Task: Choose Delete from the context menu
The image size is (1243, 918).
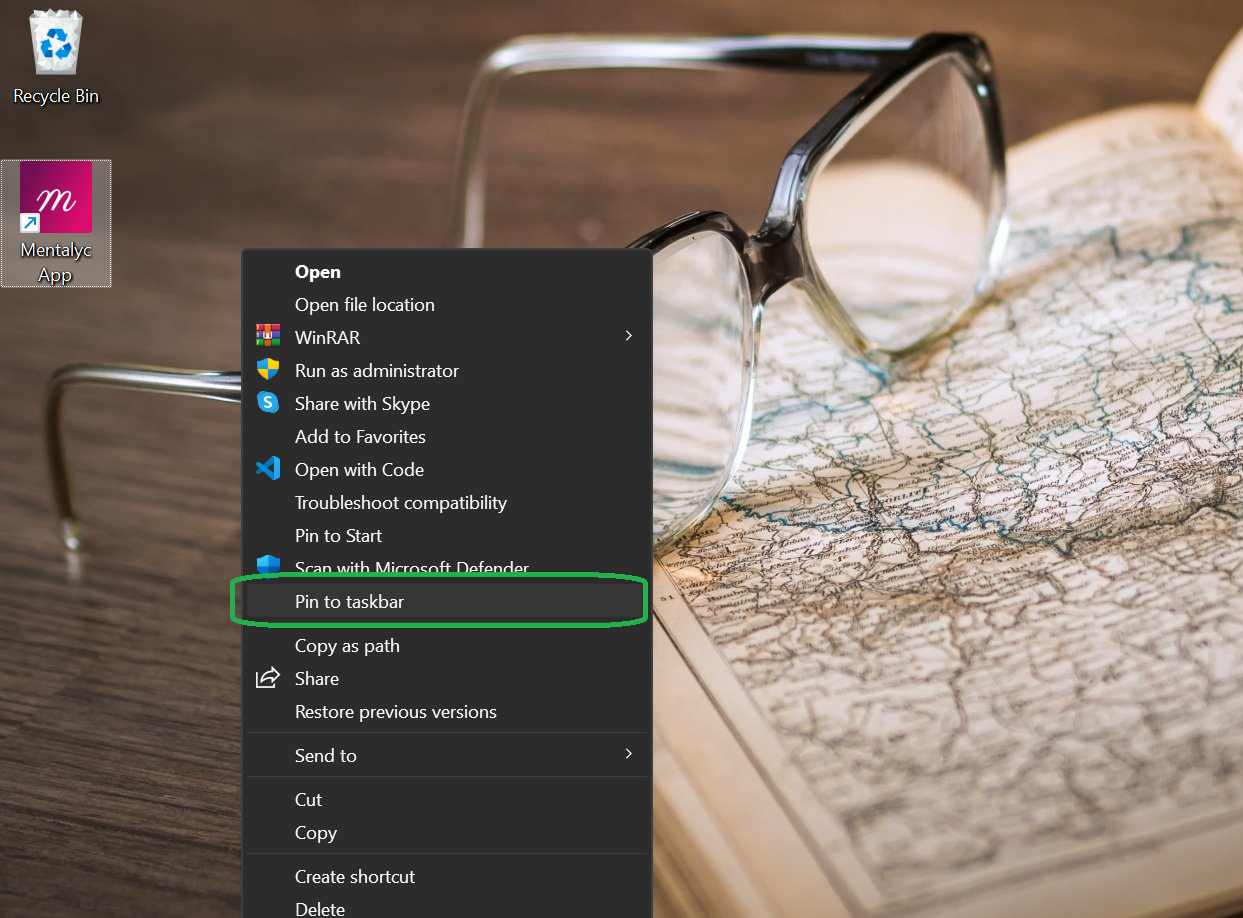Action: tap(447, 906)
